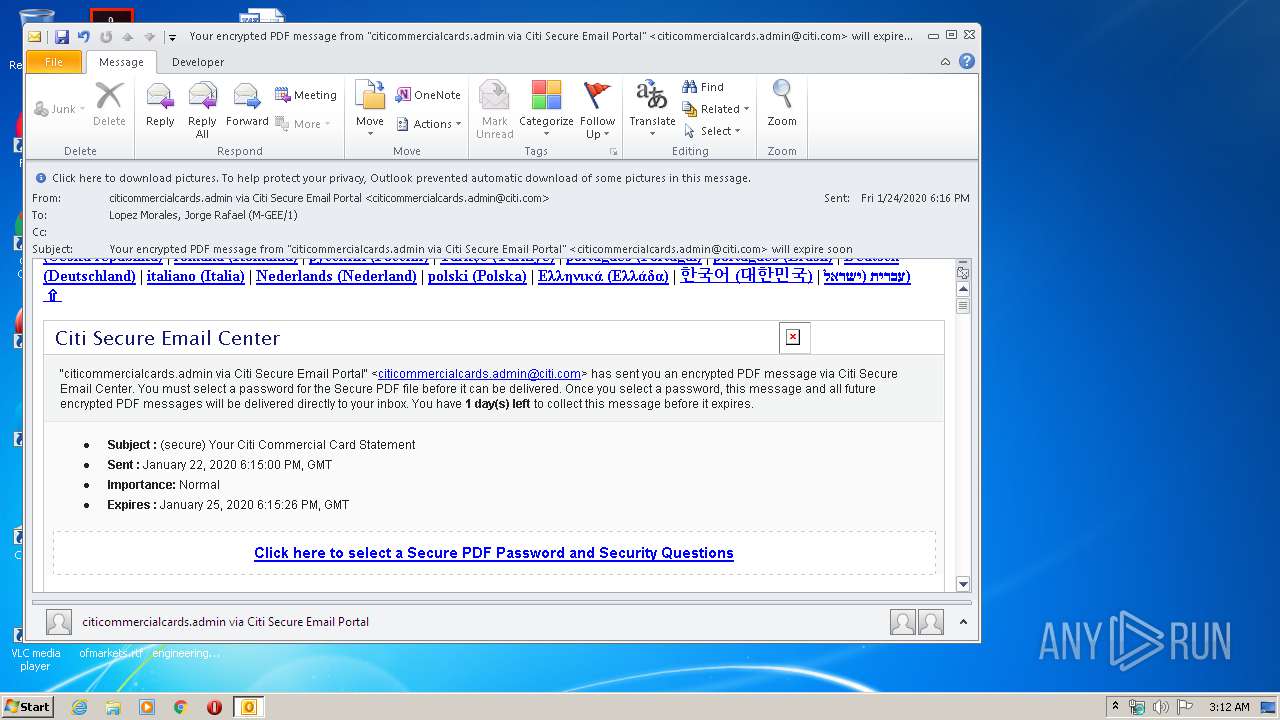Minimize the ribbon with the chevron
This screenshot has width=1280, height=720.
coord(945,62)
